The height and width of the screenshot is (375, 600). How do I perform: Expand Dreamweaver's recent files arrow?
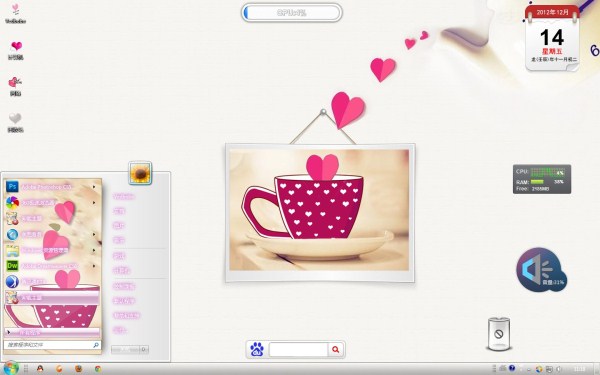tap(94, 266)
